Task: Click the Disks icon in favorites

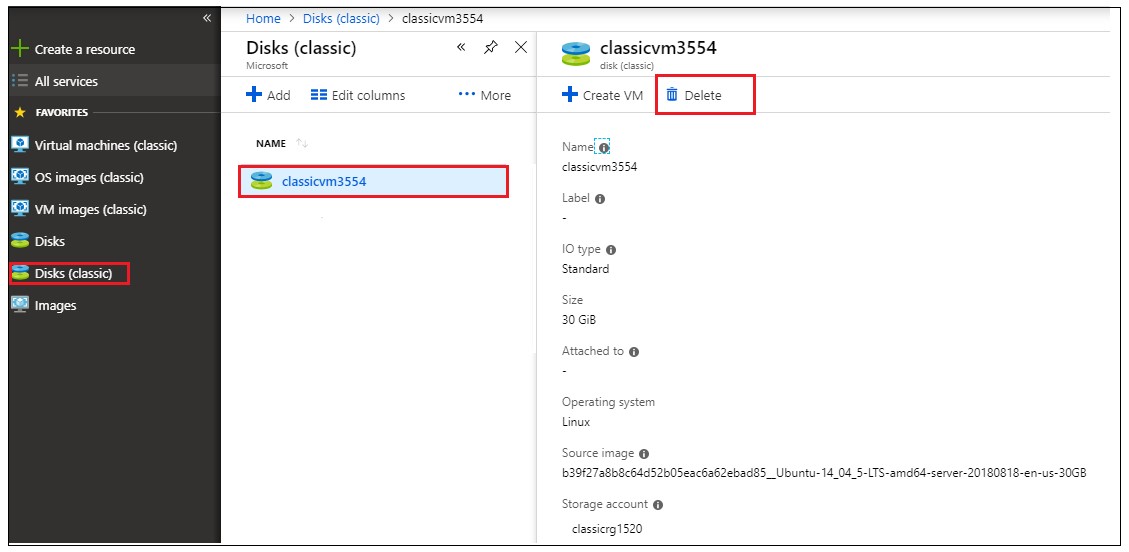Action: 20,241
